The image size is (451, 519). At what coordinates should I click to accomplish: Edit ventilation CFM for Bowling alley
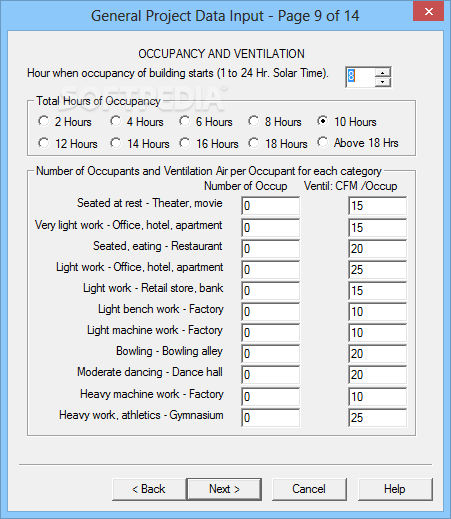(377, 354)
